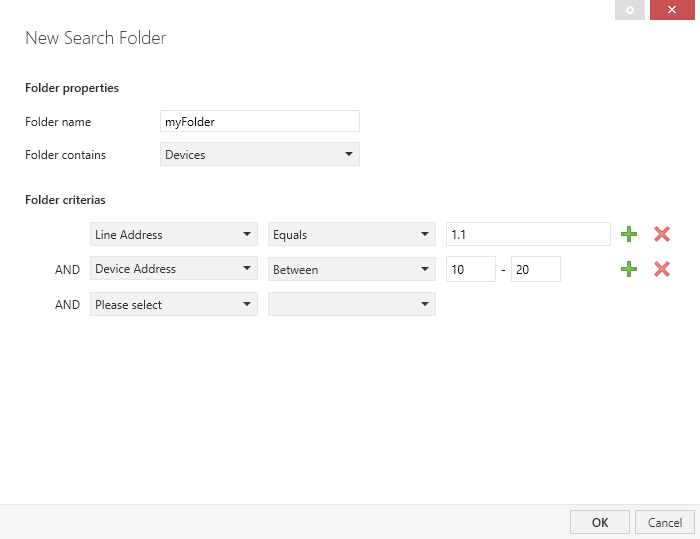Add a criterion after the Device Address row
The image size is (700, 539).
[x=629, y=269]
